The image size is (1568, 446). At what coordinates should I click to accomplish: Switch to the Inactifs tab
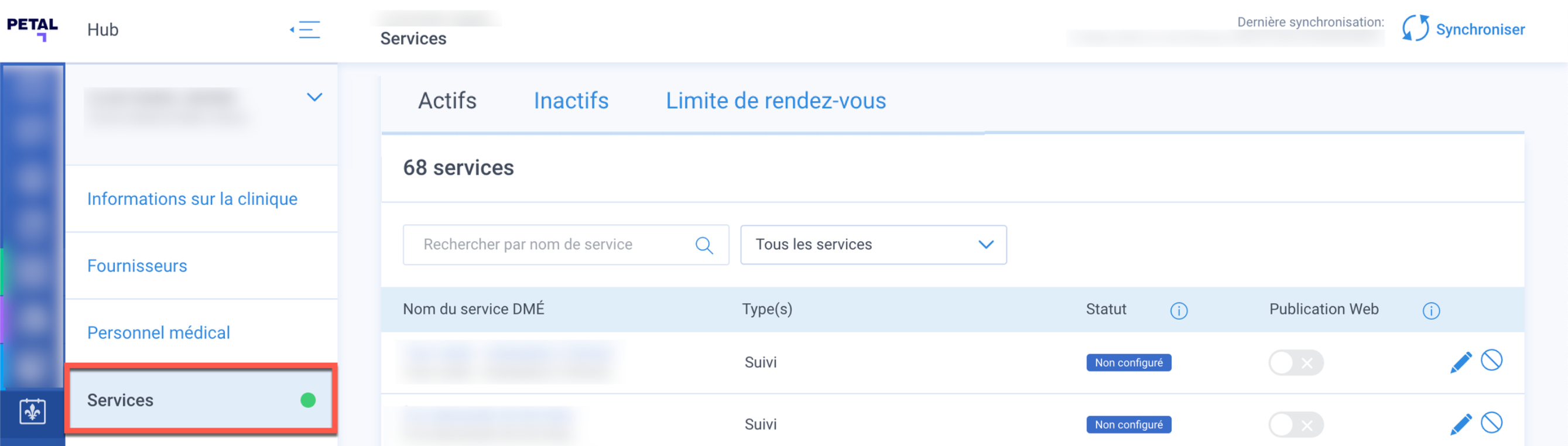pos(570,101)
